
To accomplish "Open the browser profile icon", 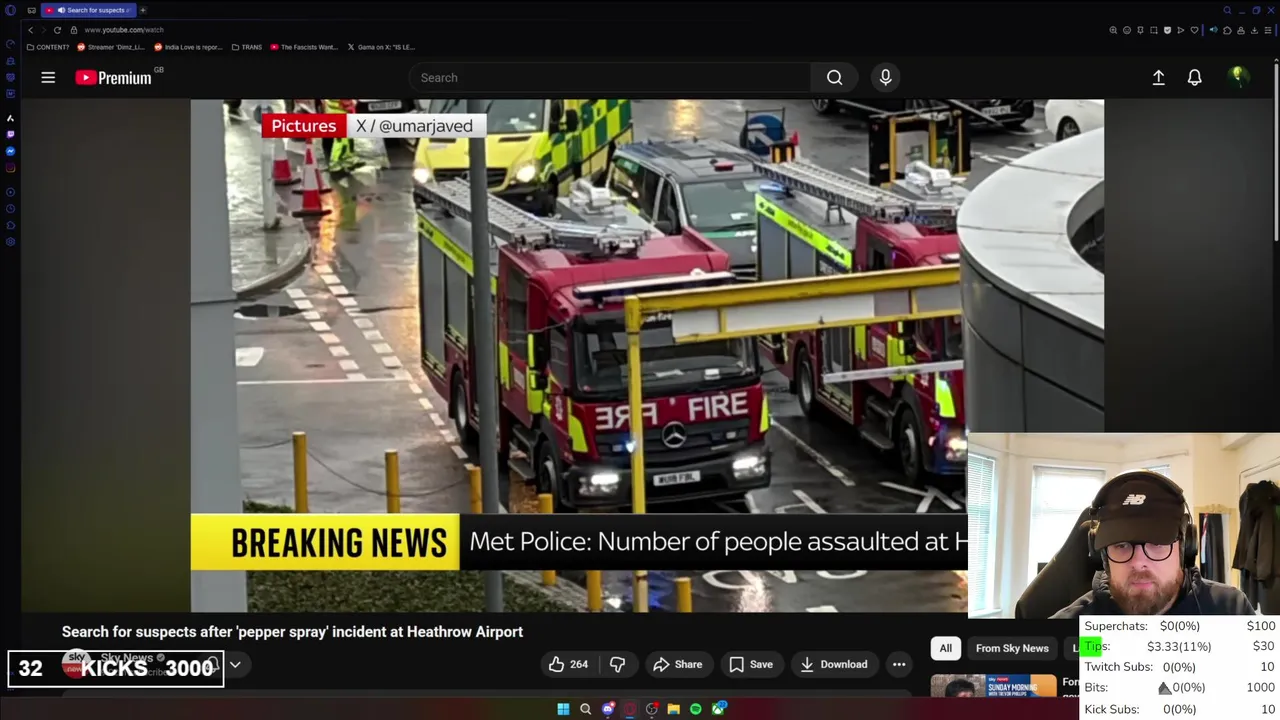I will pyautogui.click(x=1241, y=30).
